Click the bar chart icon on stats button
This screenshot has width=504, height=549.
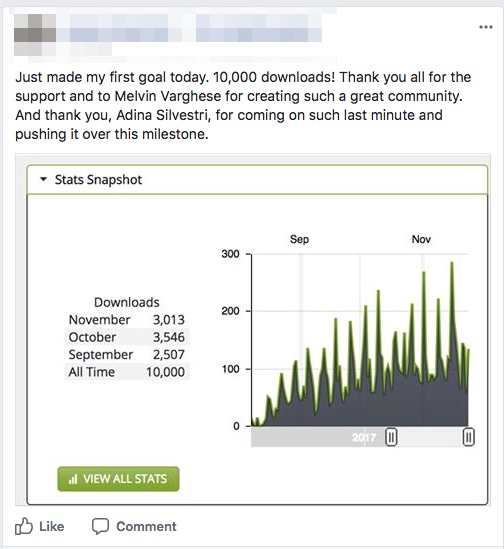tap(73, 479)
